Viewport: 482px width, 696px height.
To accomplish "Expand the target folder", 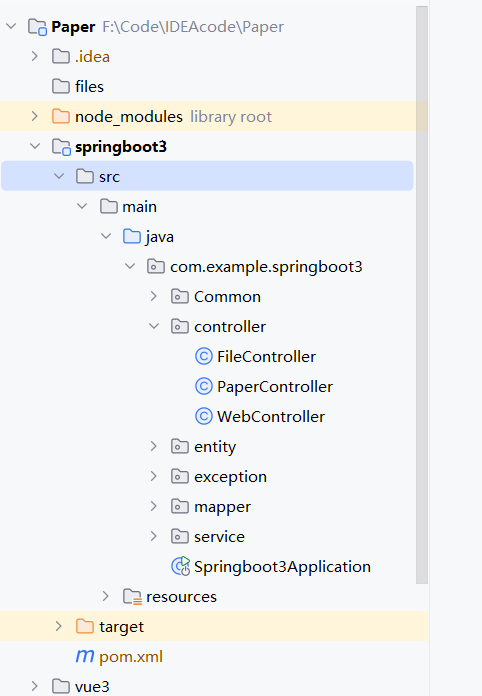I will point(58,626).
